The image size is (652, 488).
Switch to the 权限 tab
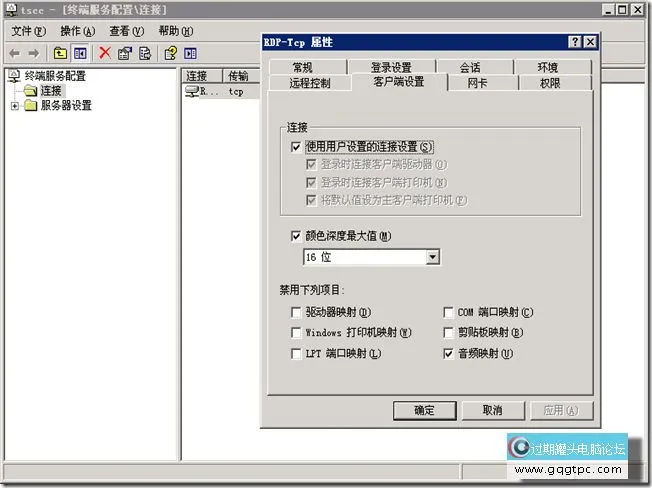click(x=555, y=83)
